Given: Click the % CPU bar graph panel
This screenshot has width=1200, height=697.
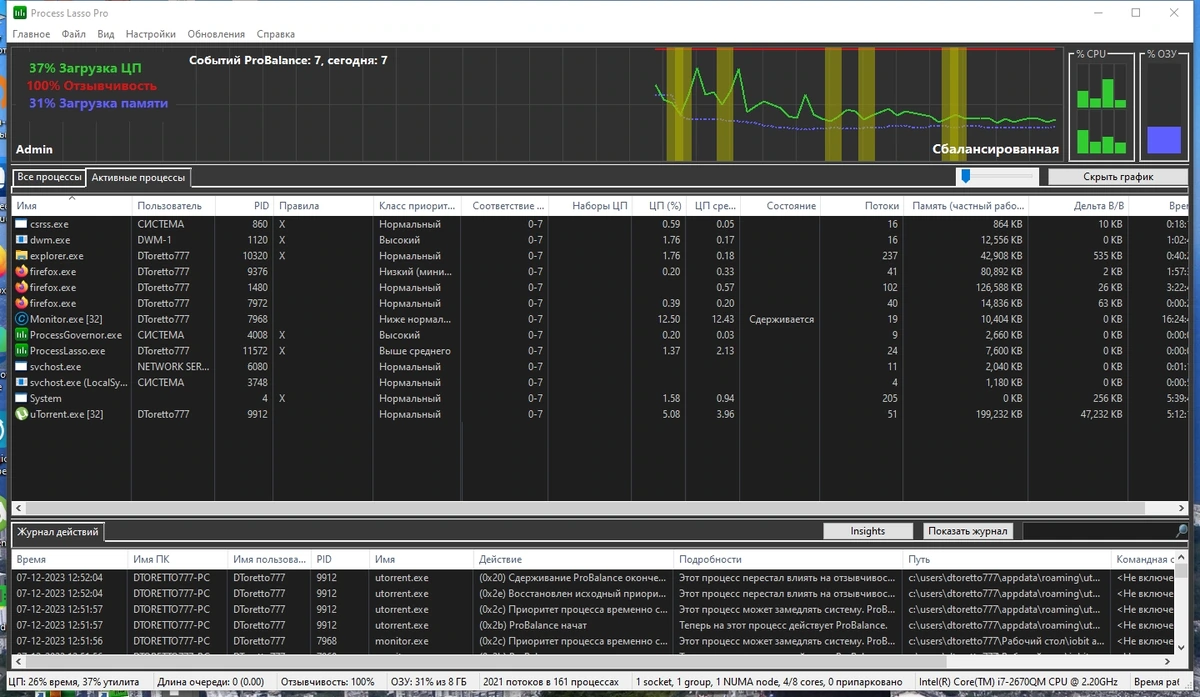Looking at the screenshot, I should pyautogui.click(x=1101, y=105).
